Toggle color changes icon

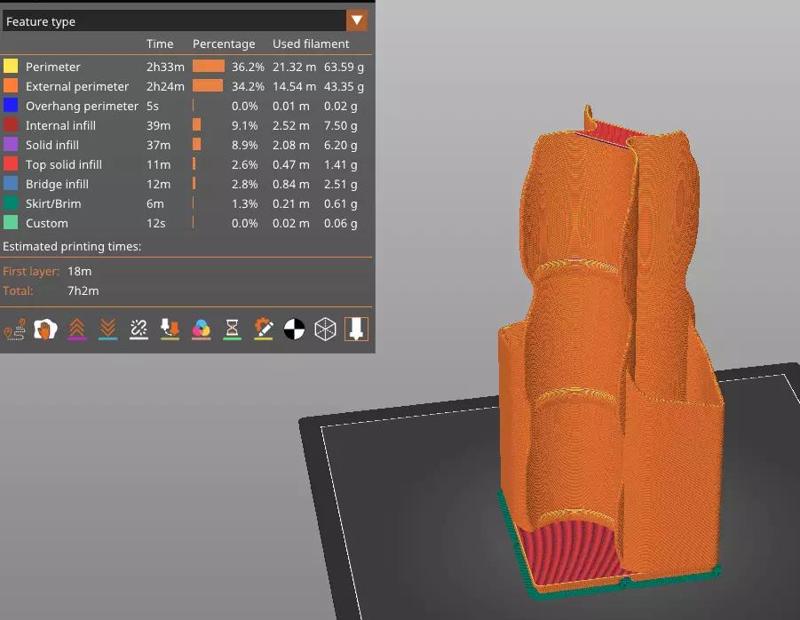[201, 329]
